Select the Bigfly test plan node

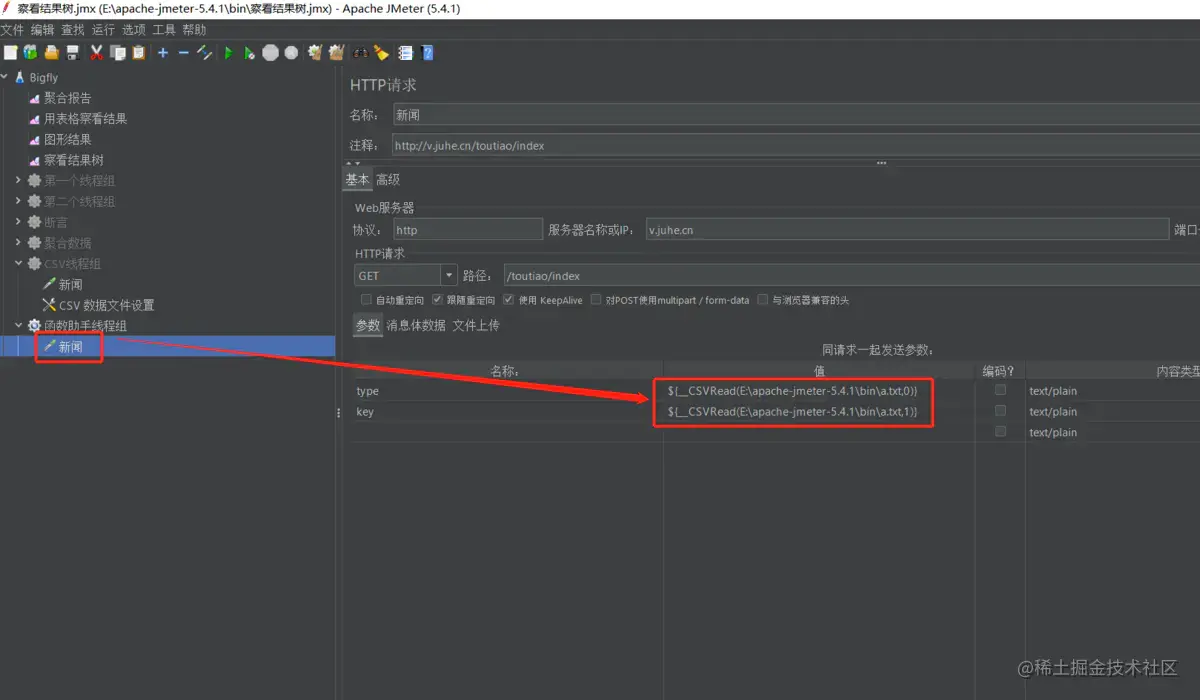coord(44,77)
